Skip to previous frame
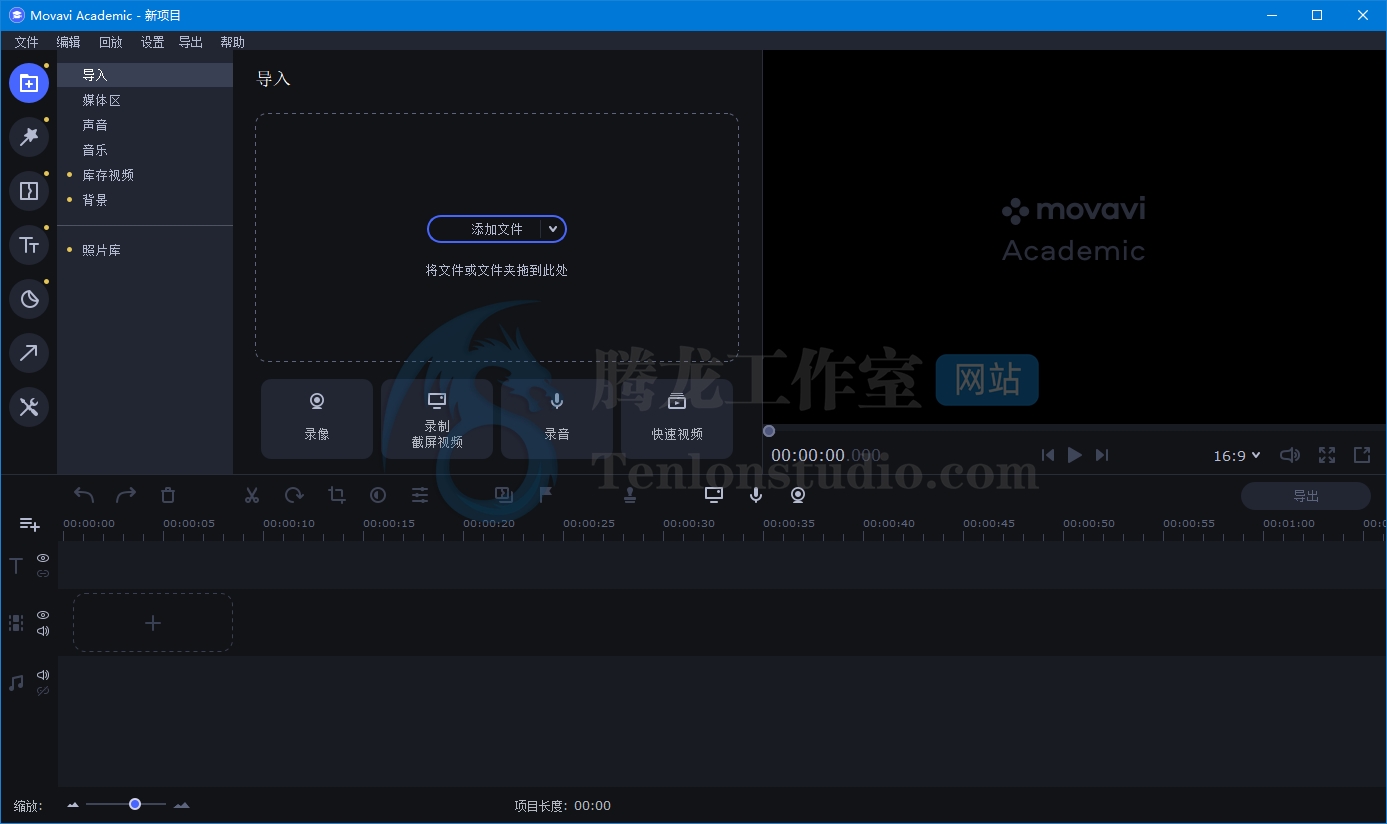1387x824 pixels. click(x=1048, y=455)
